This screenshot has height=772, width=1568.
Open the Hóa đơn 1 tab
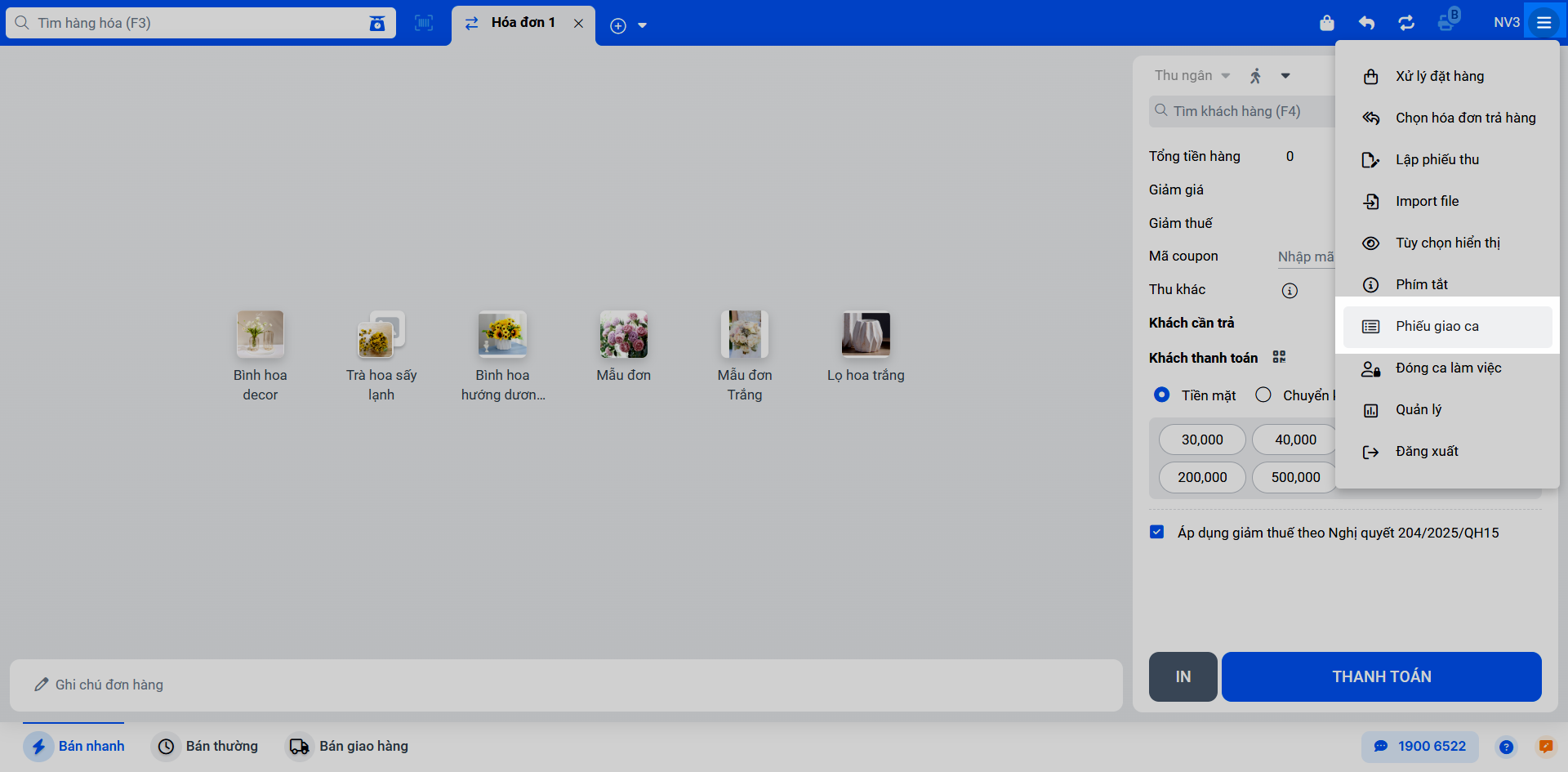[523, 23]
